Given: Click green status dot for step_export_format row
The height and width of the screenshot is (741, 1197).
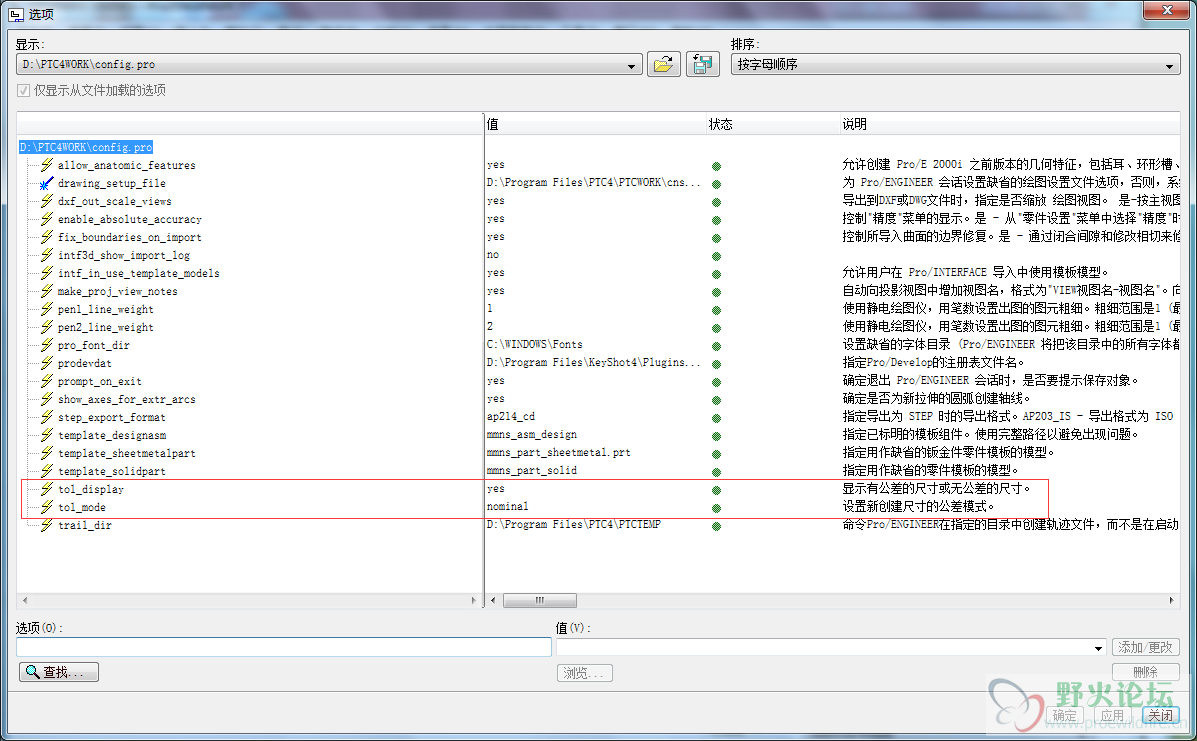Looking at the screenshot, I should pyautogui.click(x=716, y=418).
